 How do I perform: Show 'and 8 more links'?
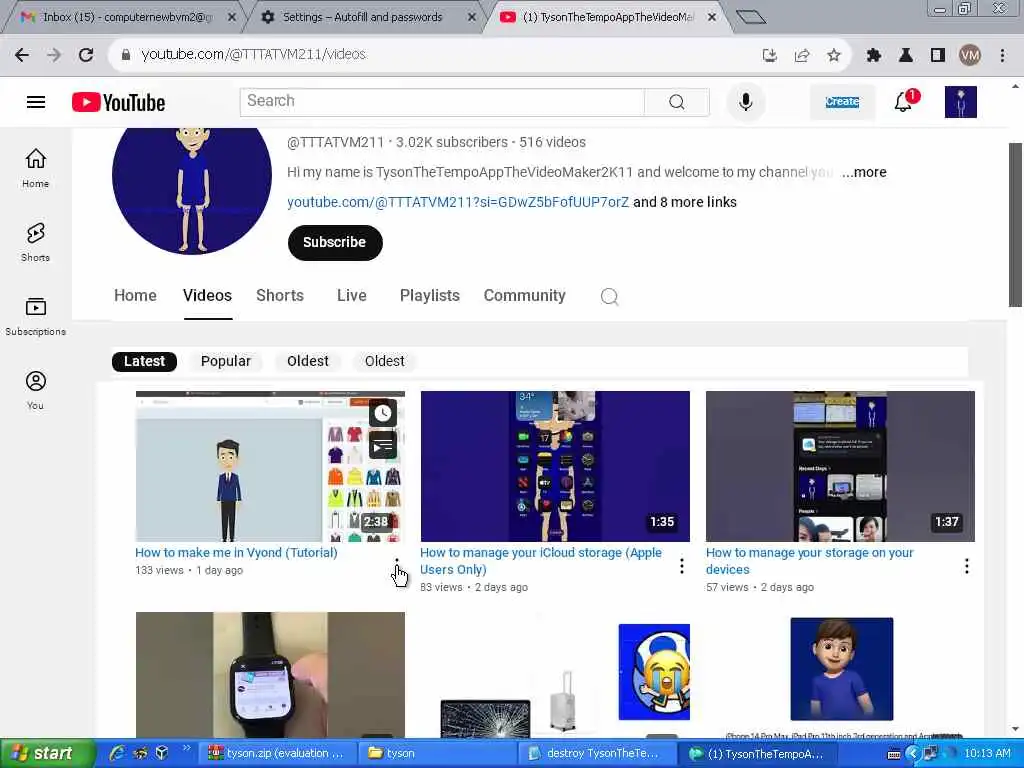(684, 202)
